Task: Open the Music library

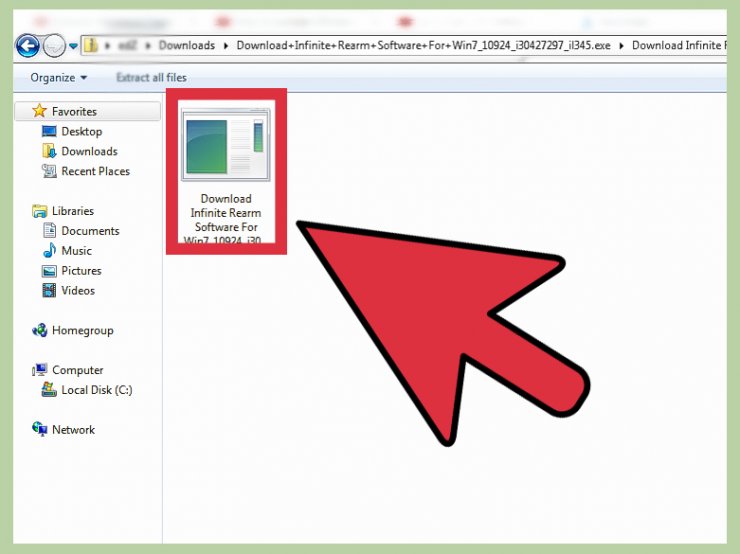Action: pos(76,251)
